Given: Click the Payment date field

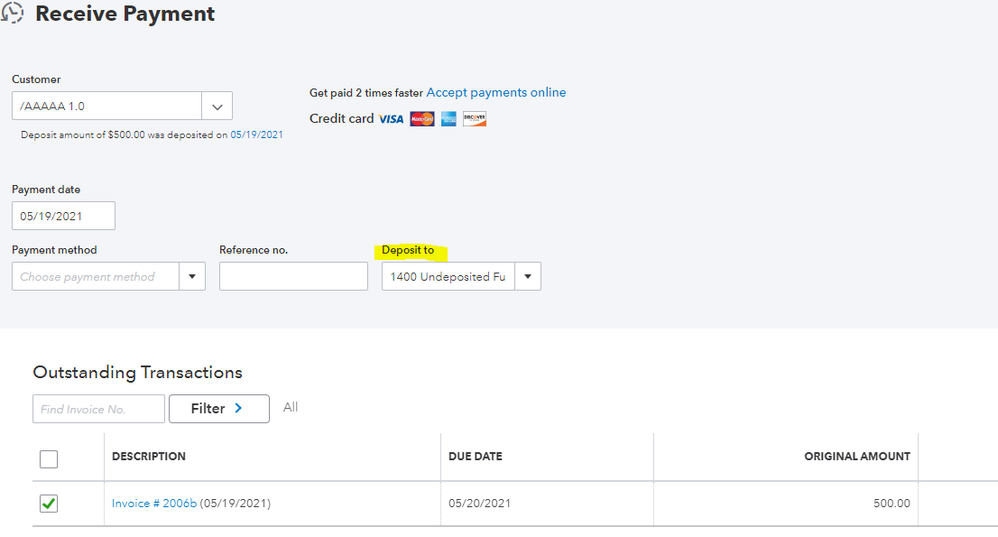Looking at the screenshot, I should pyautogui.click(x=64, y=216).
